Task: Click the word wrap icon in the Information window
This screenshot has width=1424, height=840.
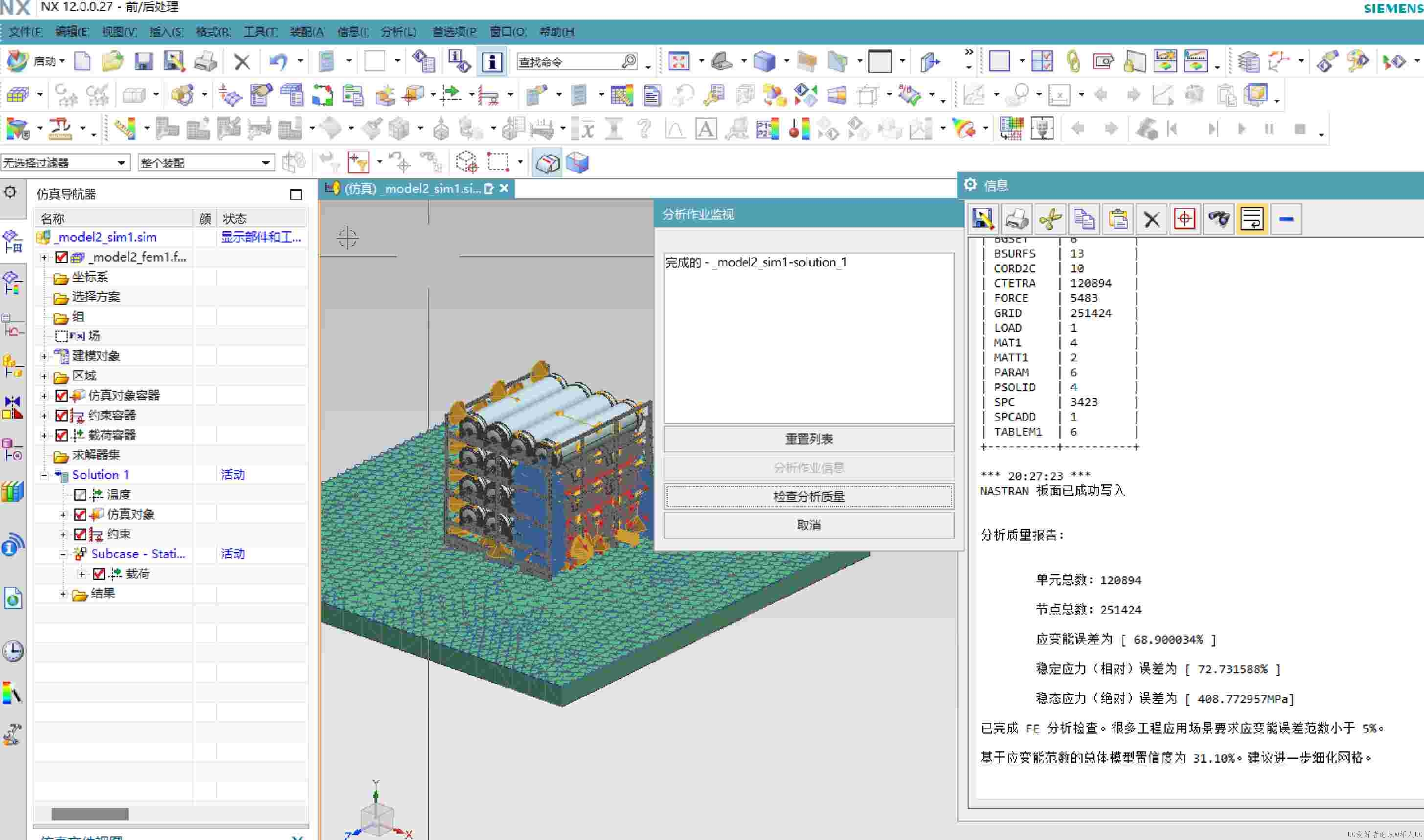Action: [x=1252, y=219]
